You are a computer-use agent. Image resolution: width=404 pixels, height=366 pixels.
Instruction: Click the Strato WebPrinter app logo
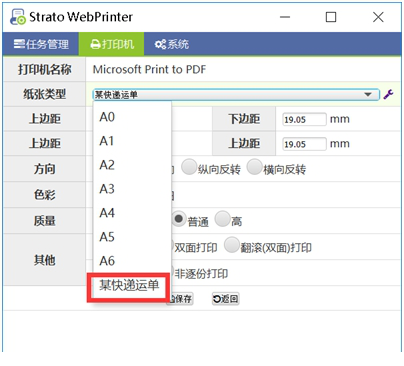coord(17,17)
